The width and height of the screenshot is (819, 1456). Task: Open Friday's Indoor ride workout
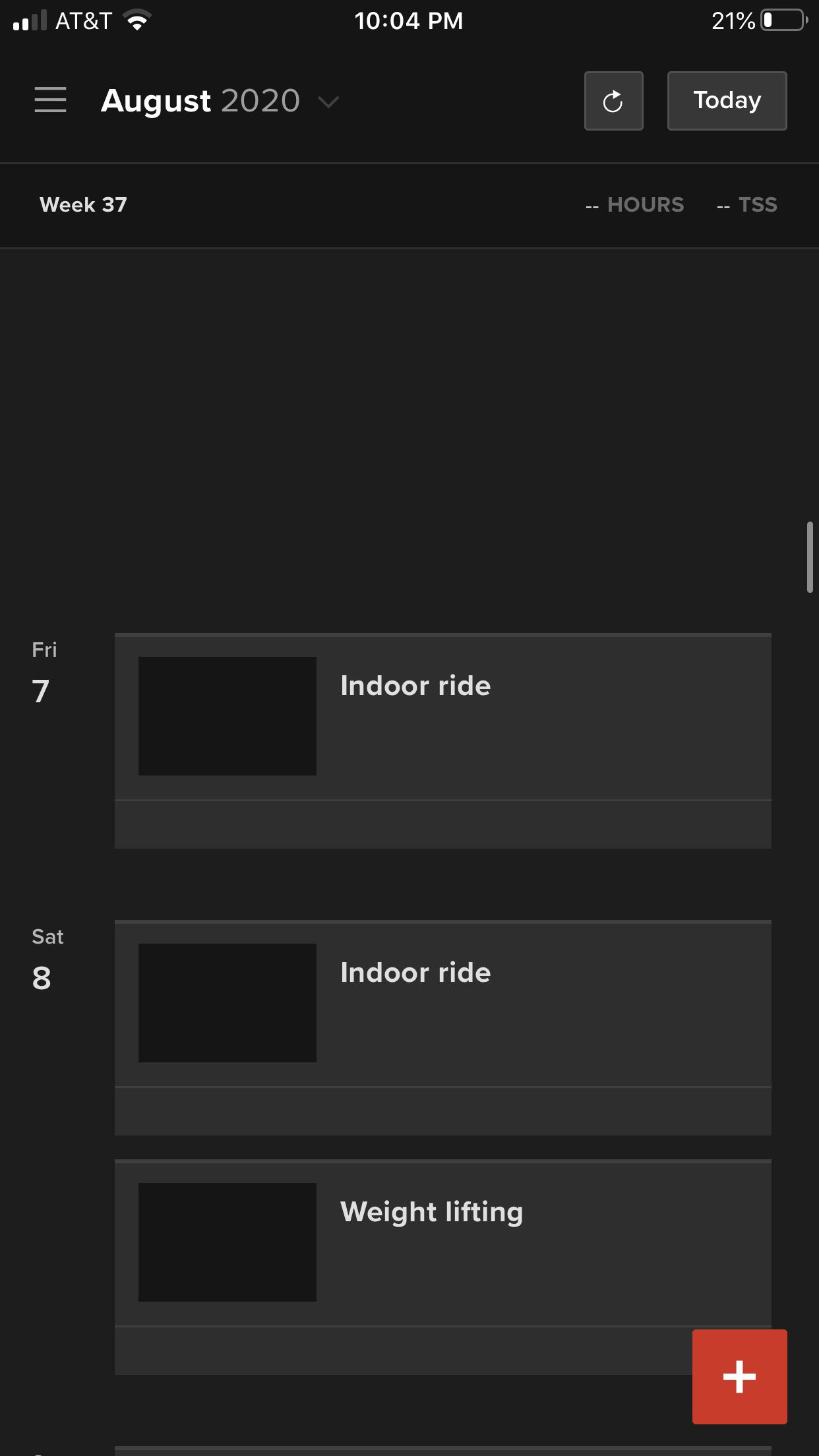tap(442, 717)
